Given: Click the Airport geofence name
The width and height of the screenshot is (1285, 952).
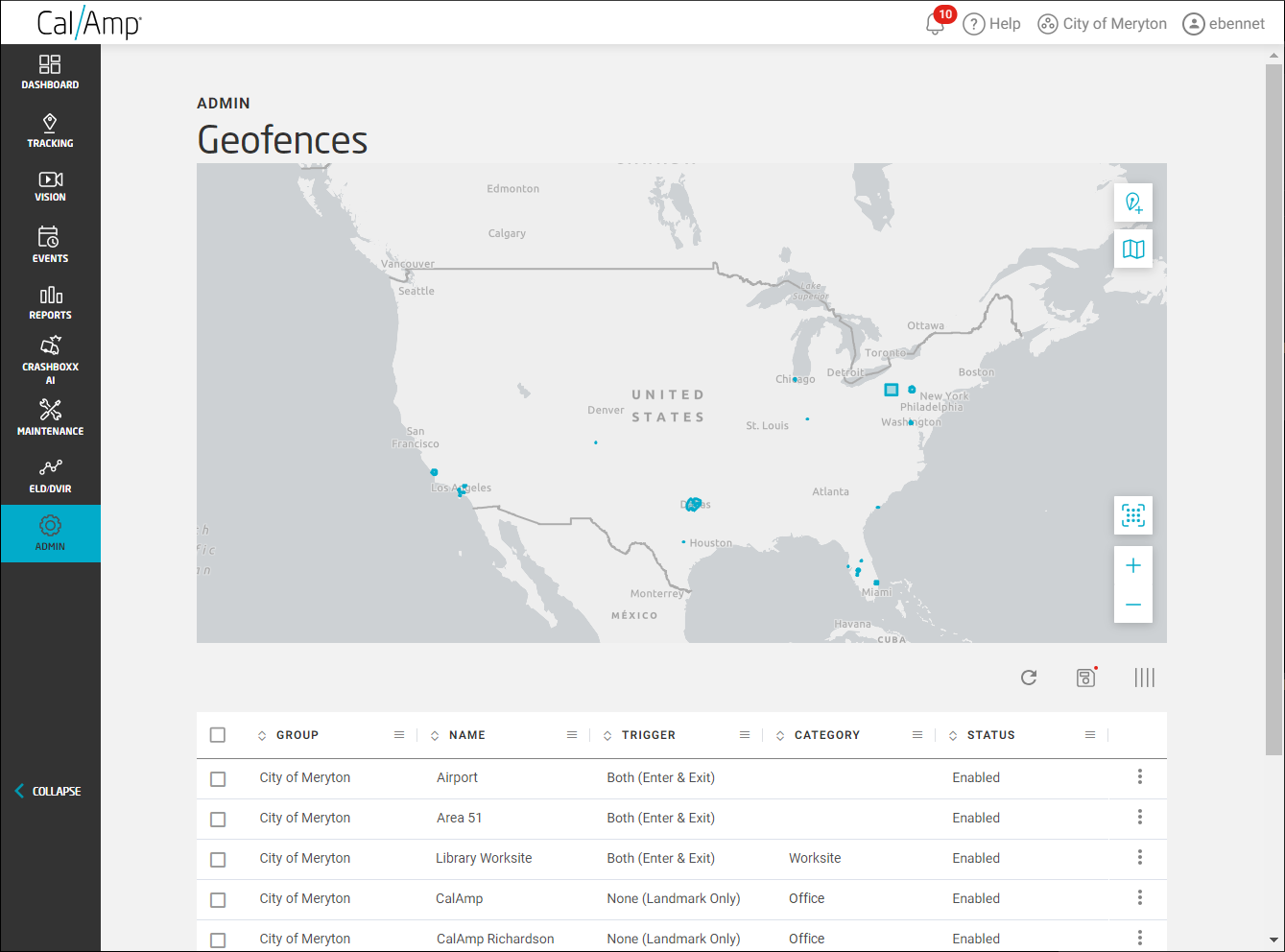Looking at the screenshot, I should click(x=457, y=777).
